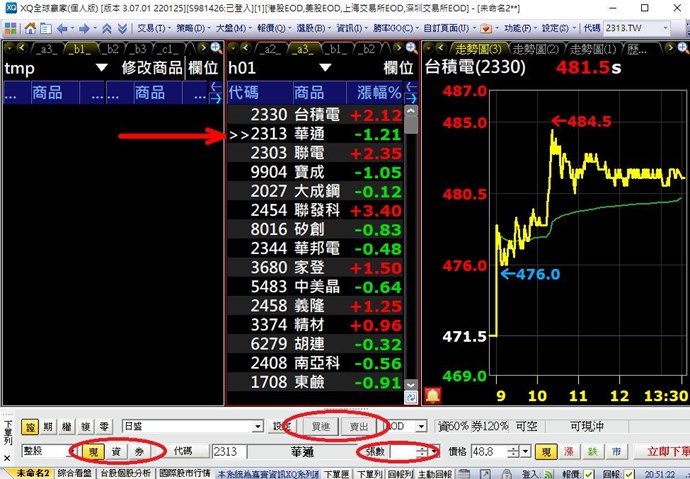Viewport: 690px width, 479px height.
Task: Open the ROD order type dropdown
Action: [x=421, y=426]
